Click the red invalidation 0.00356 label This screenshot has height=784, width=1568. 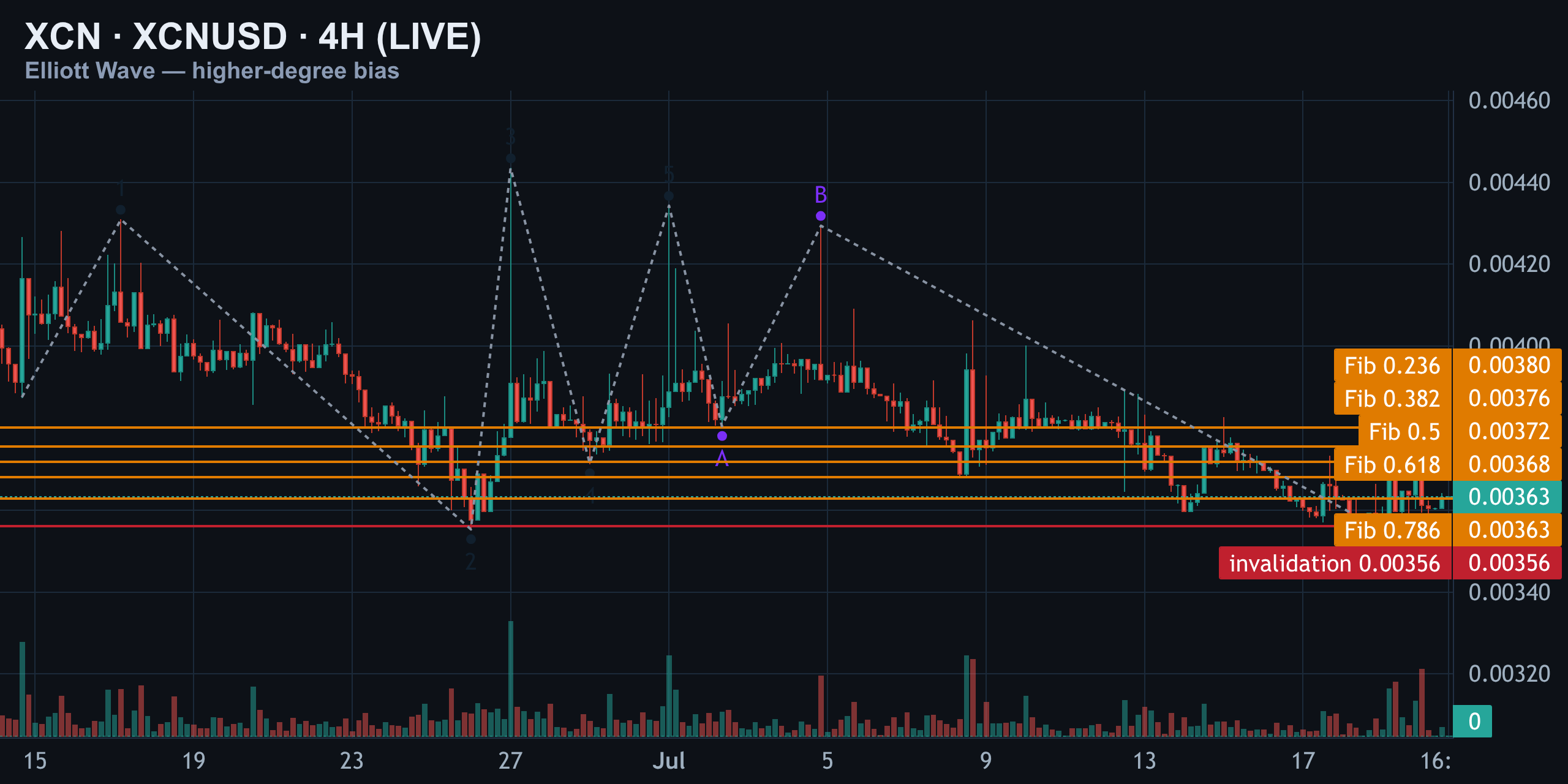1335,563
